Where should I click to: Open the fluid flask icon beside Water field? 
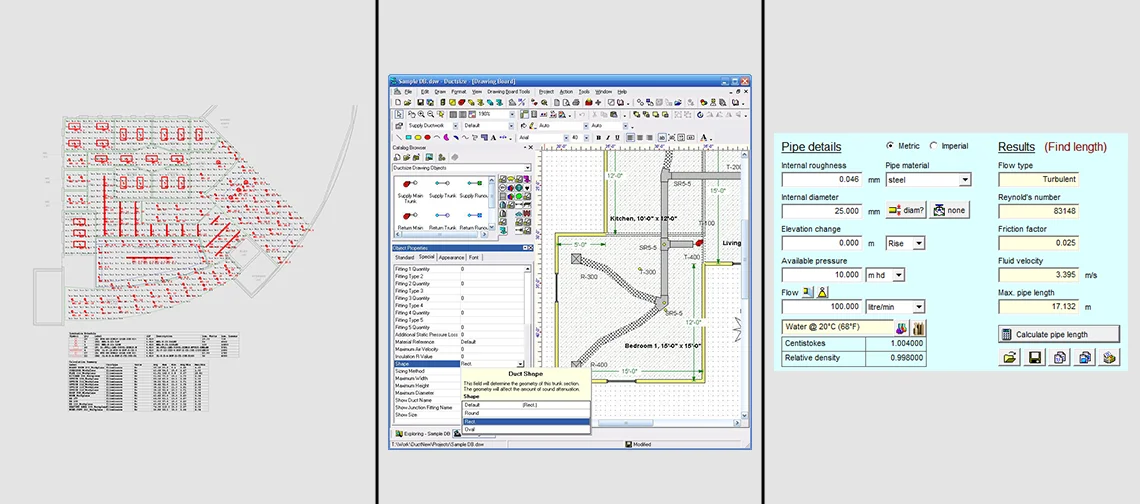[x=901, y=327]
